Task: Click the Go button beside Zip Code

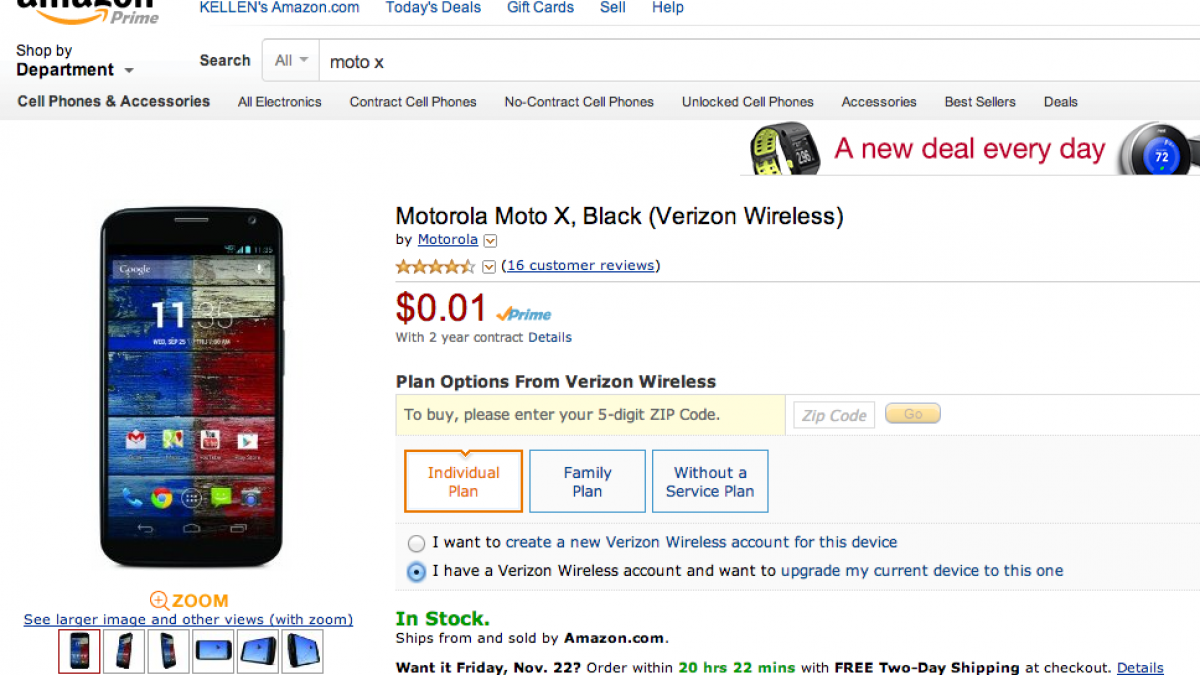Action: click(912, 414)
